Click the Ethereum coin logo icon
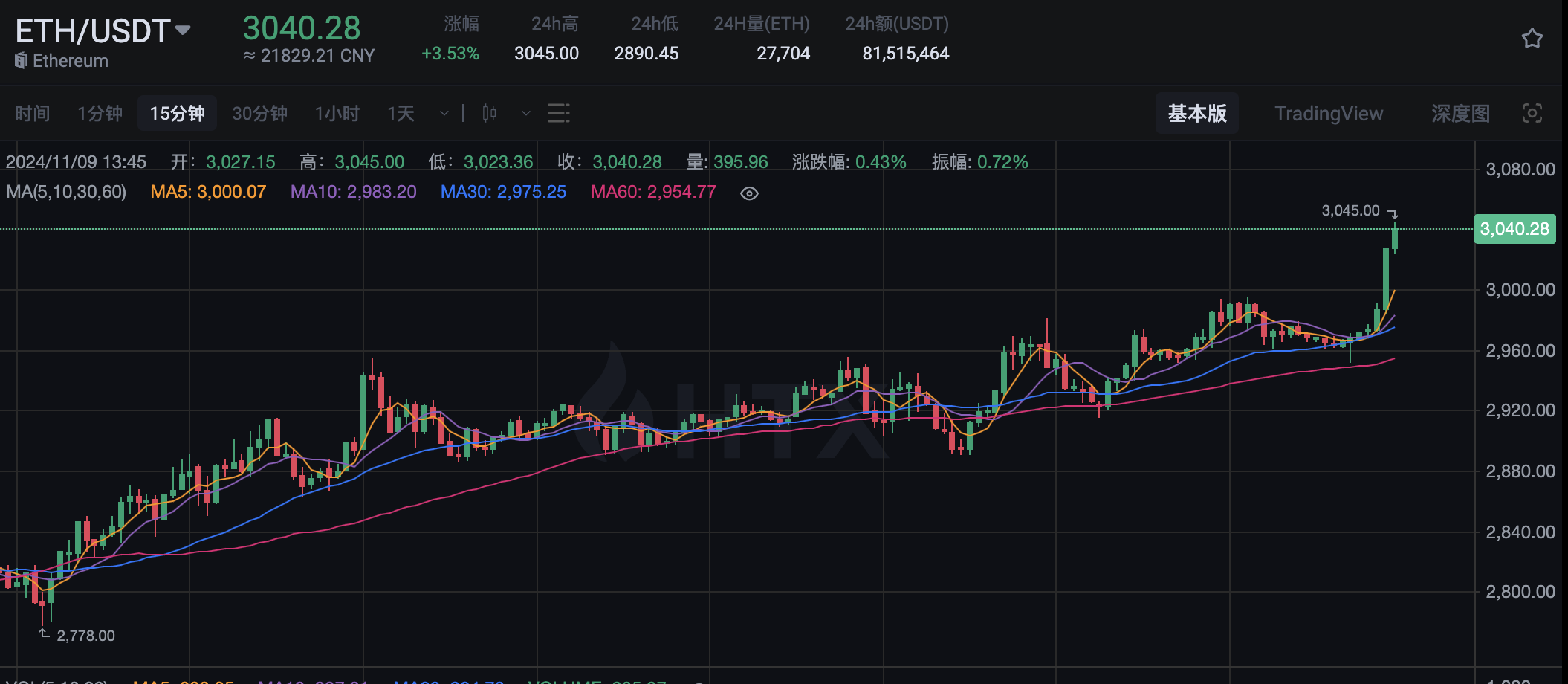 pos(19,61)
